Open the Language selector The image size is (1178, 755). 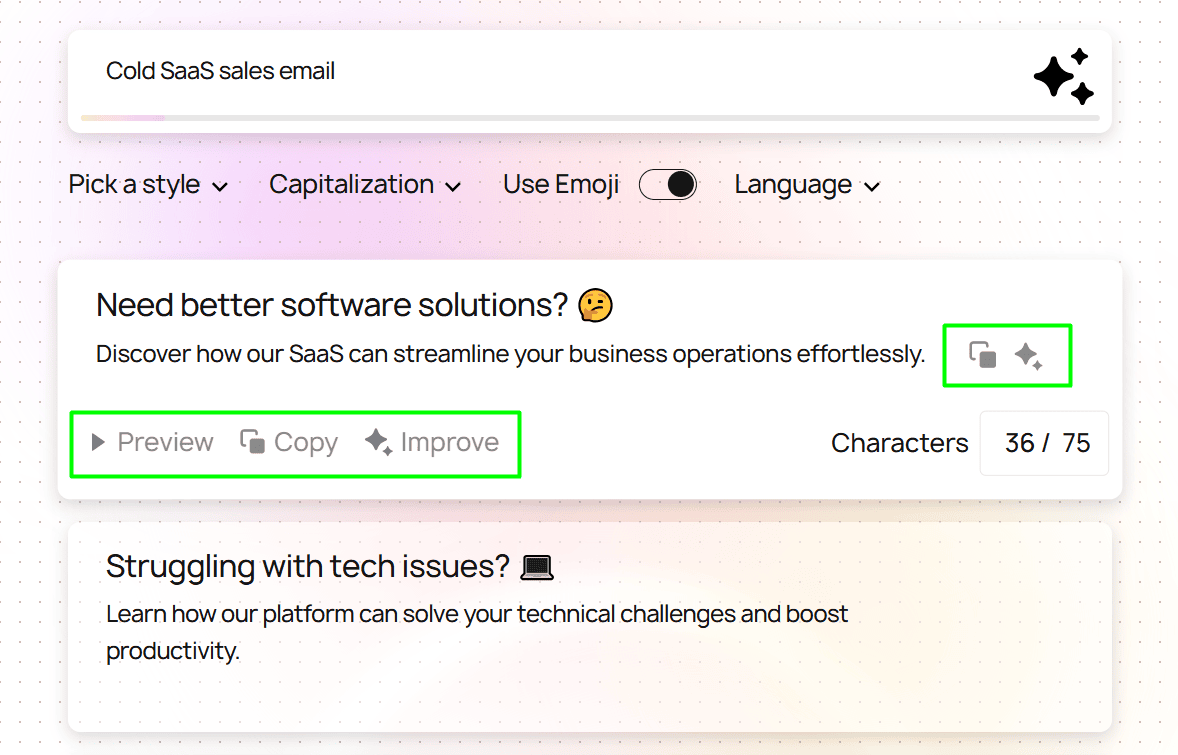coord(806,184)
